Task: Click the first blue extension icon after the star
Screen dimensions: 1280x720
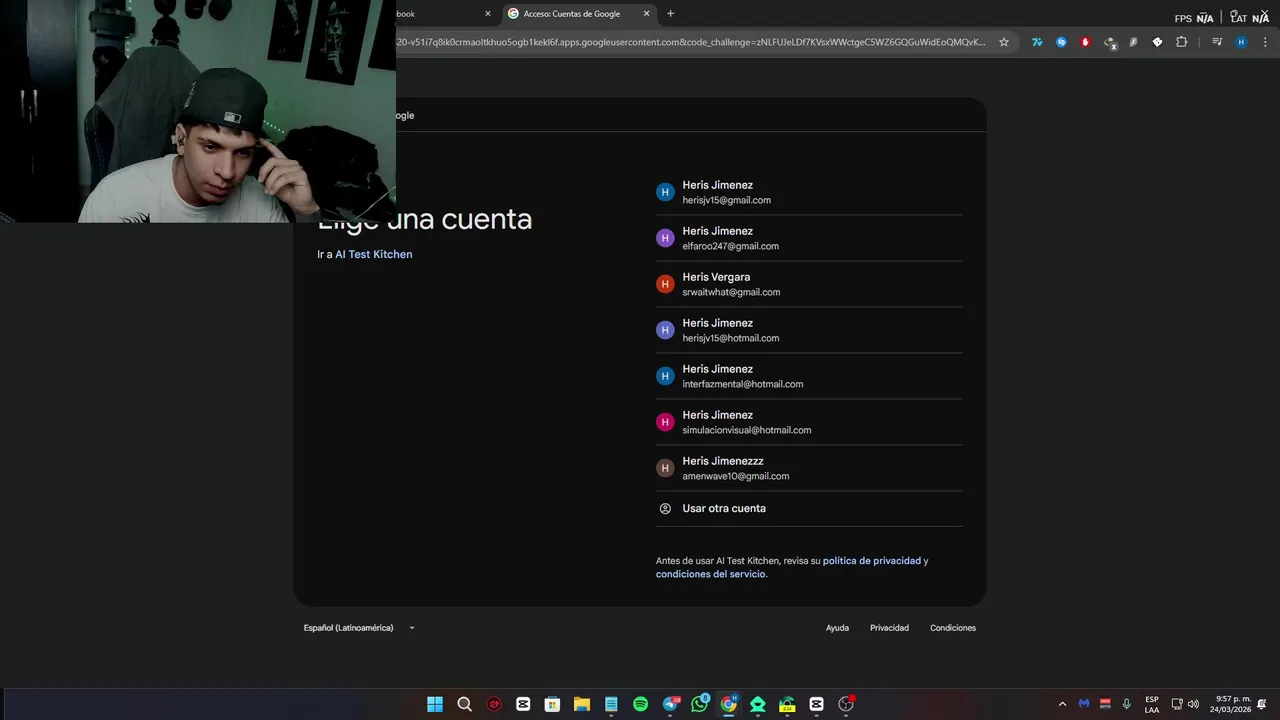Action: (x=1037, y=42)
